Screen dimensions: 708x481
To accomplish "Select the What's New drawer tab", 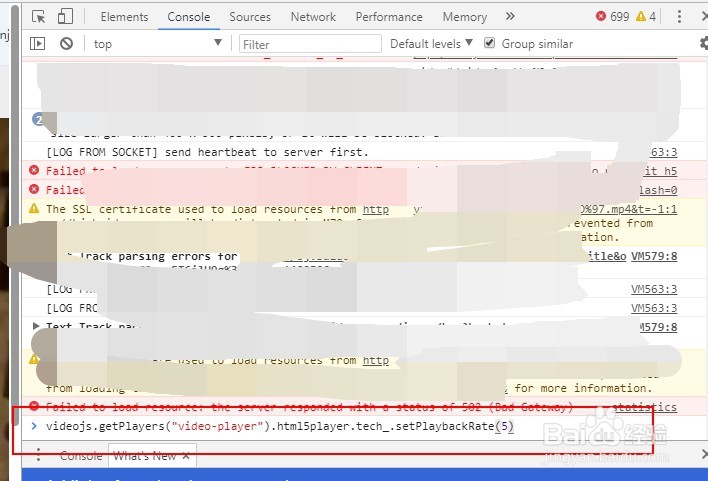I will pos(144,456).
